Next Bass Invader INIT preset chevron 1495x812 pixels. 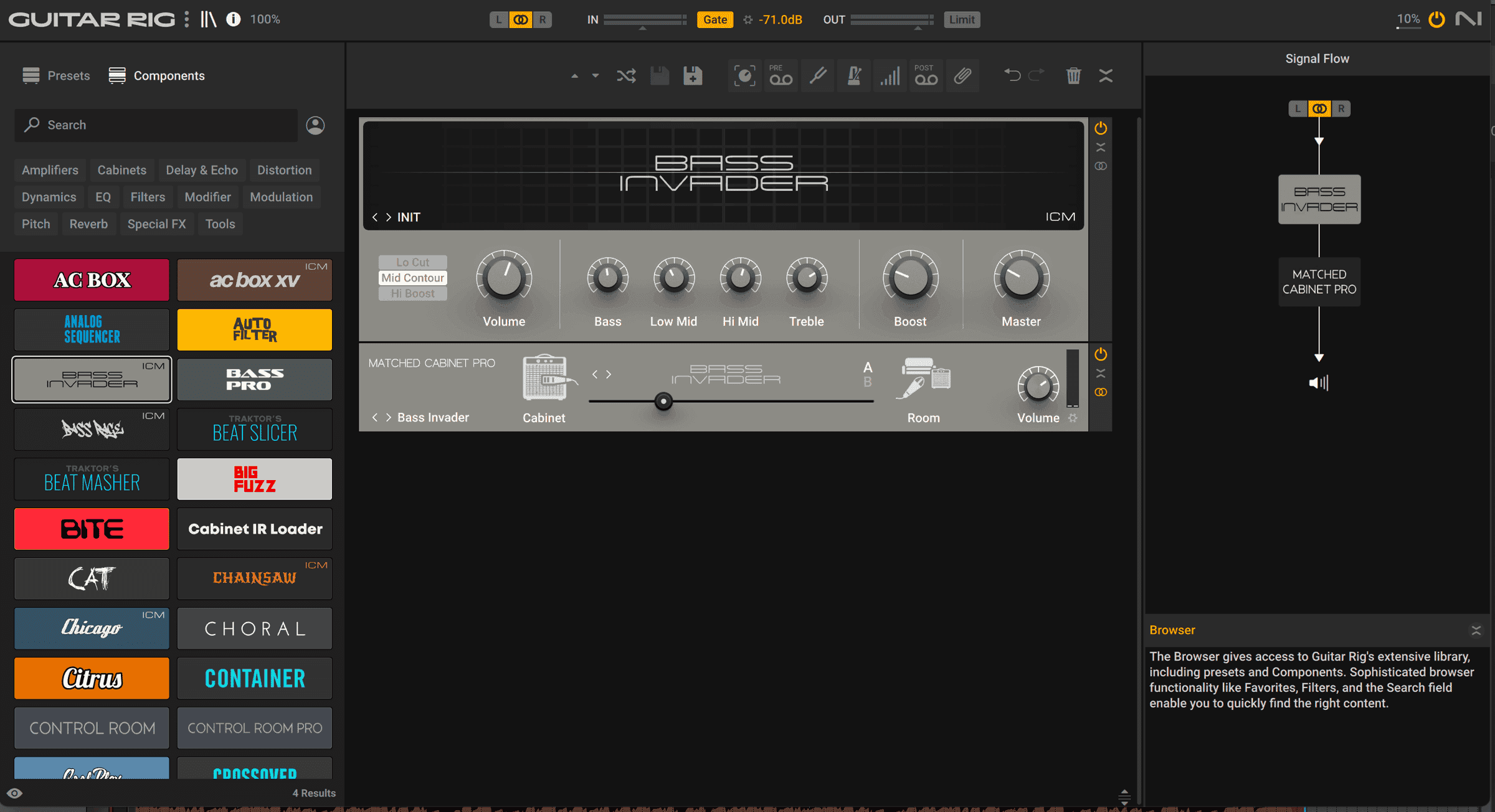[x=389, y=217]
